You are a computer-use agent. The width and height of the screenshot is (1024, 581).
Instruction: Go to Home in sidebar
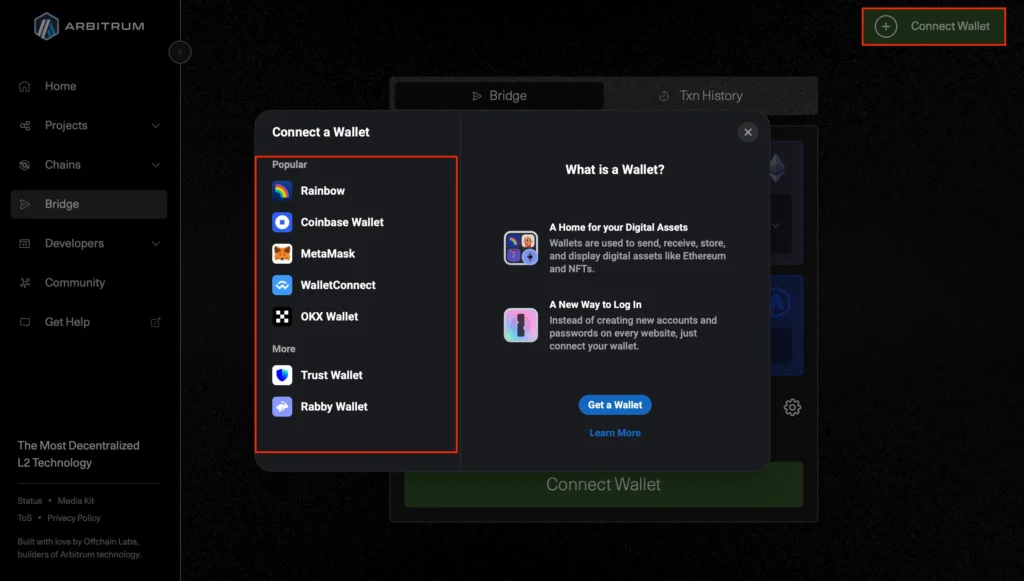[89, 86]
